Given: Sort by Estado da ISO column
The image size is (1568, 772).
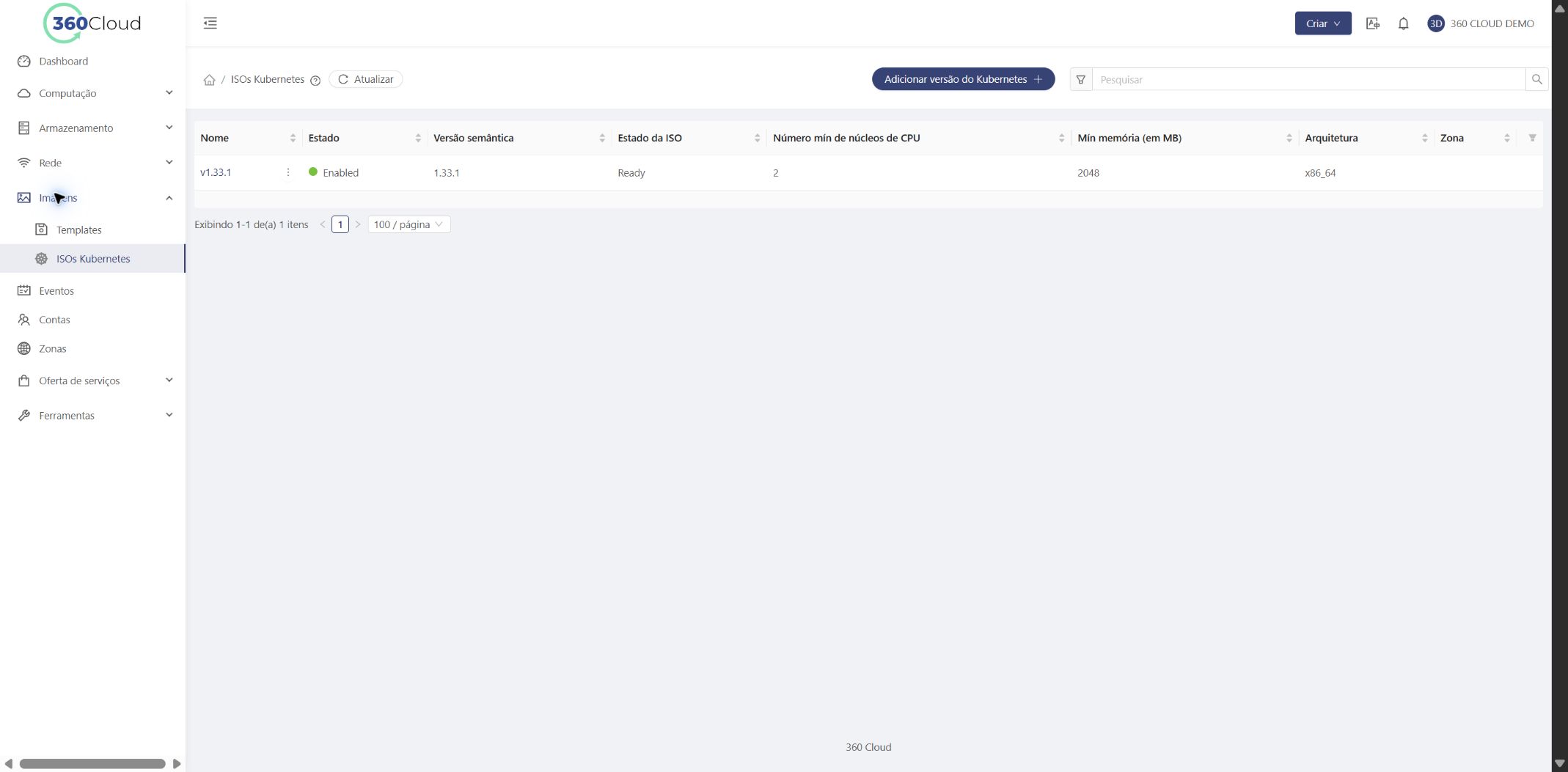Looking at the screenshot, I should [x=758, y=138].
